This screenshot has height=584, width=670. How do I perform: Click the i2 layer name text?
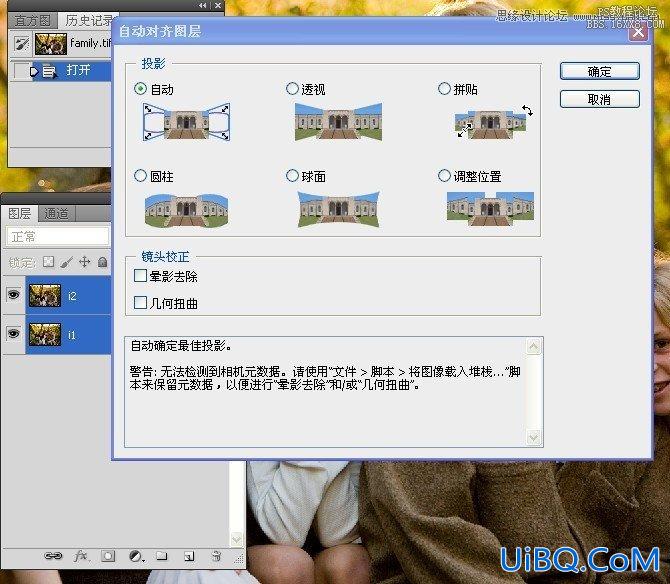coord(72,296)
